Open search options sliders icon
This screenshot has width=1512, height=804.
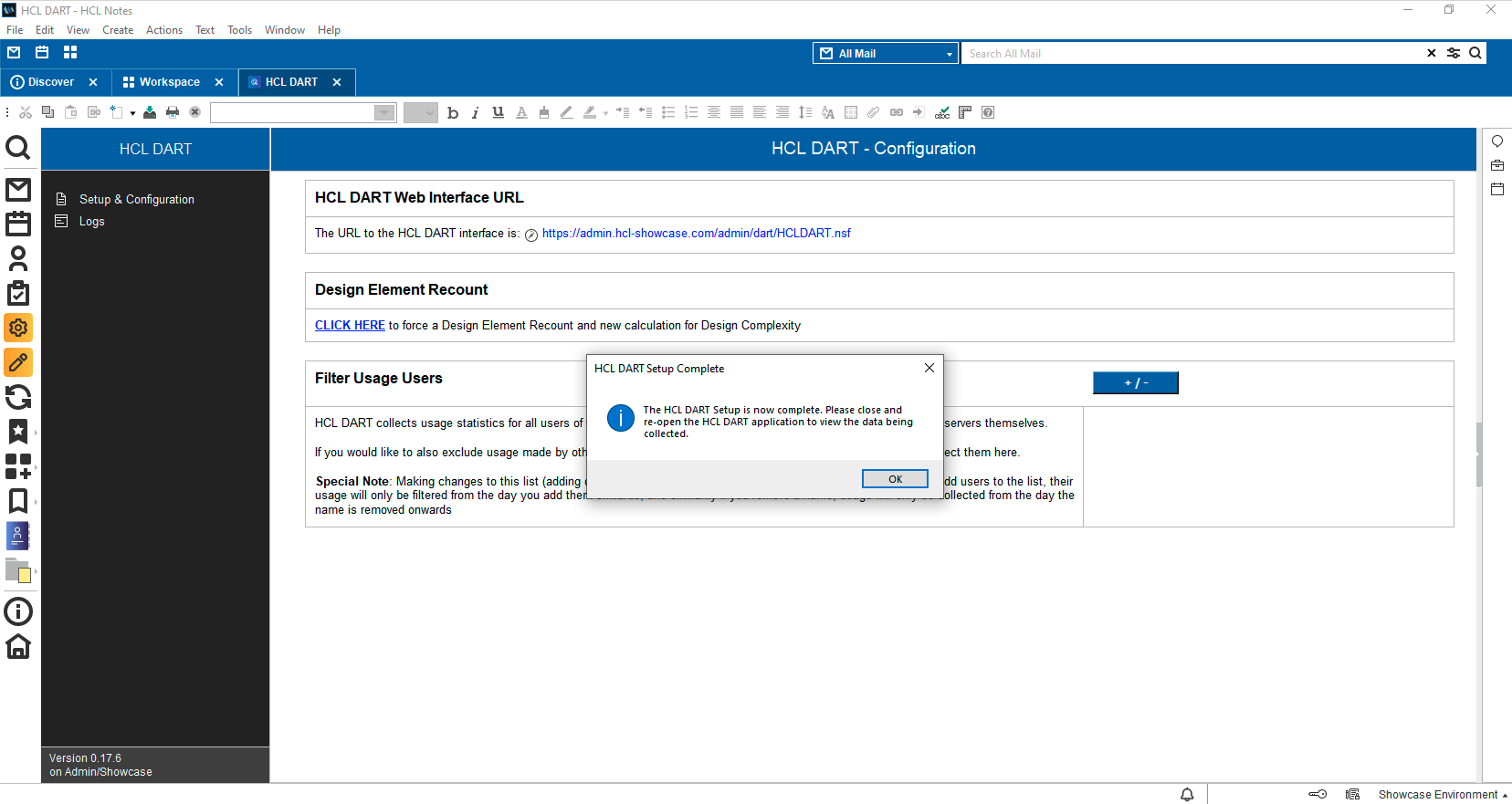tap(1454, 54)
